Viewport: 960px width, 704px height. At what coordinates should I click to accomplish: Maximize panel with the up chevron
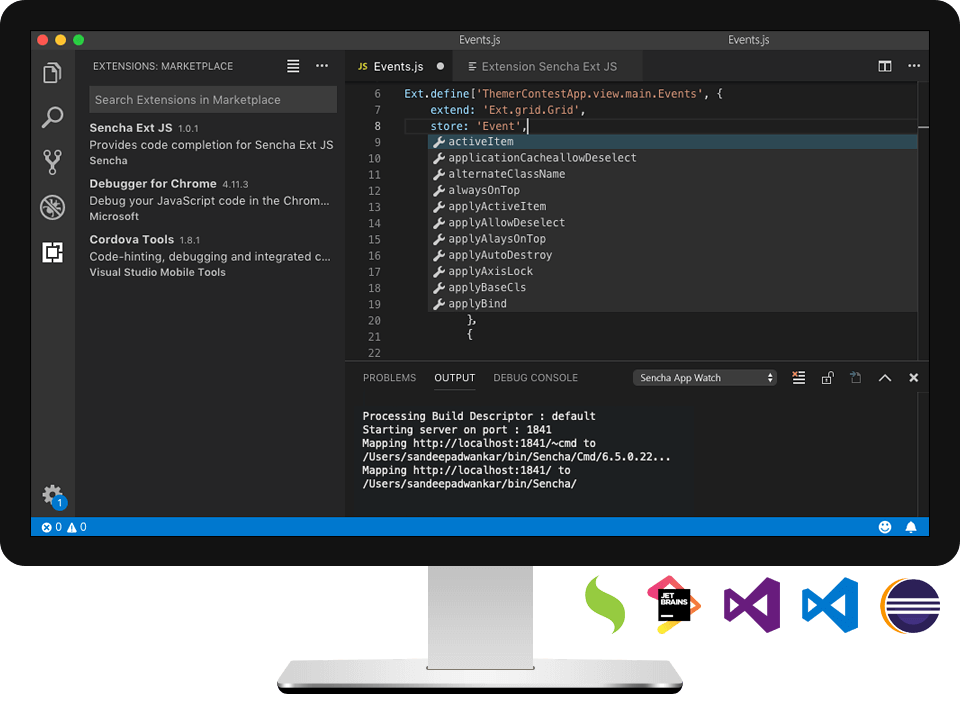click(885, 378)
